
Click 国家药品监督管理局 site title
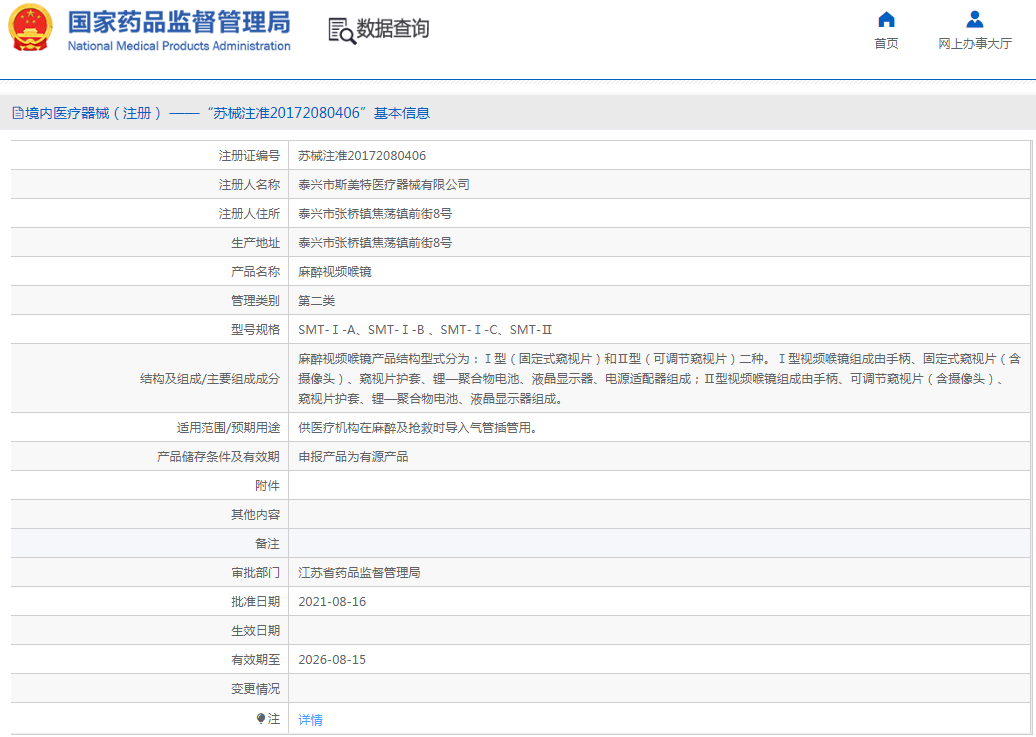click(179, 22)
